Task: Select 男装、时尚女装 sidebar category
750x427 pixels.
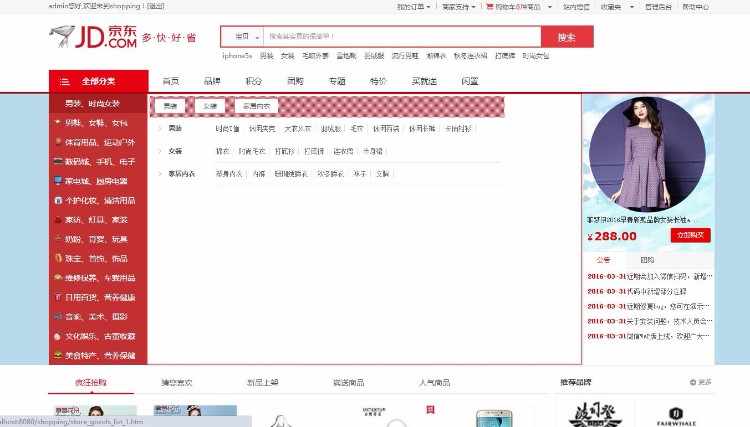Action: pos(98,103)
